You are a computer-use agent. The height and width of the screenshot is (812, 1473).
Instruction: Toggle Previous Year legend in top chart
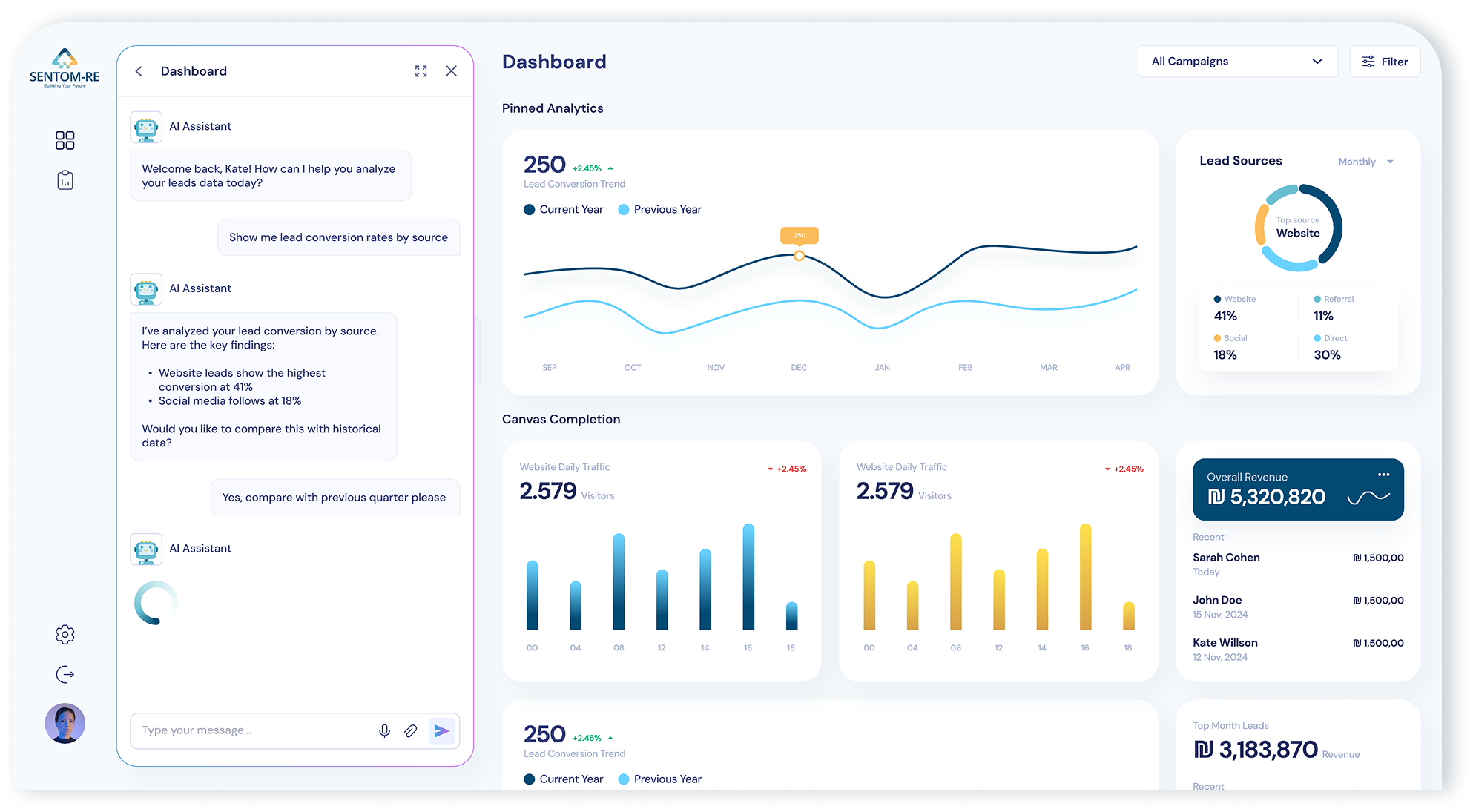point(659,210)
